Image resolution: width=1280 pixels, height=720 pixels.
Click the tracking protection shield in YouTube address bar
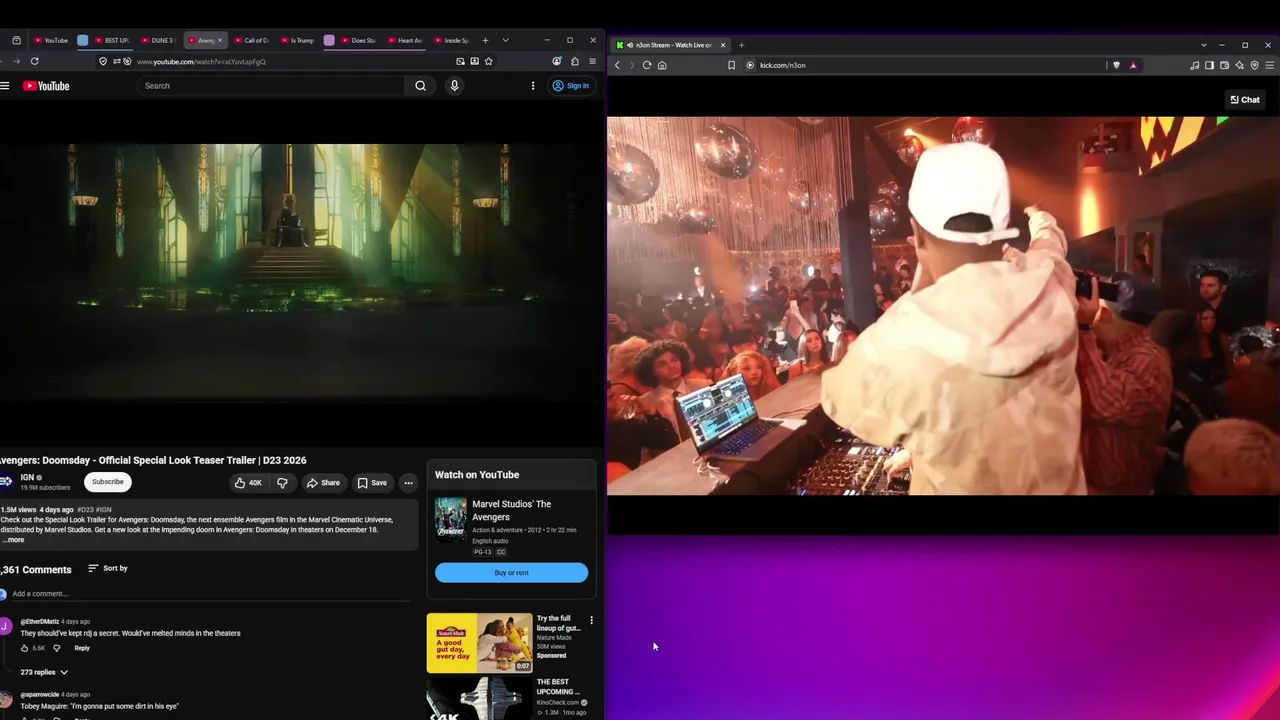103,61
